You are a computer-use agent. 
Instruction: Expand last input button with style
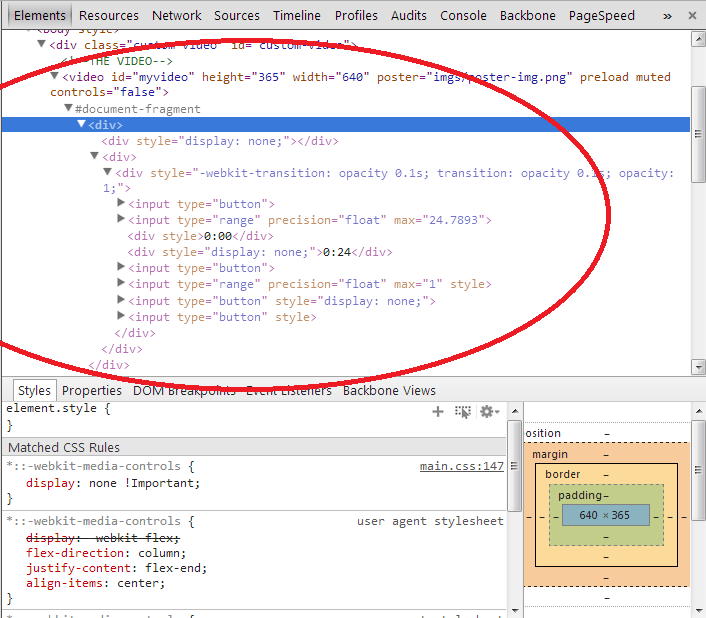point(121,316)
